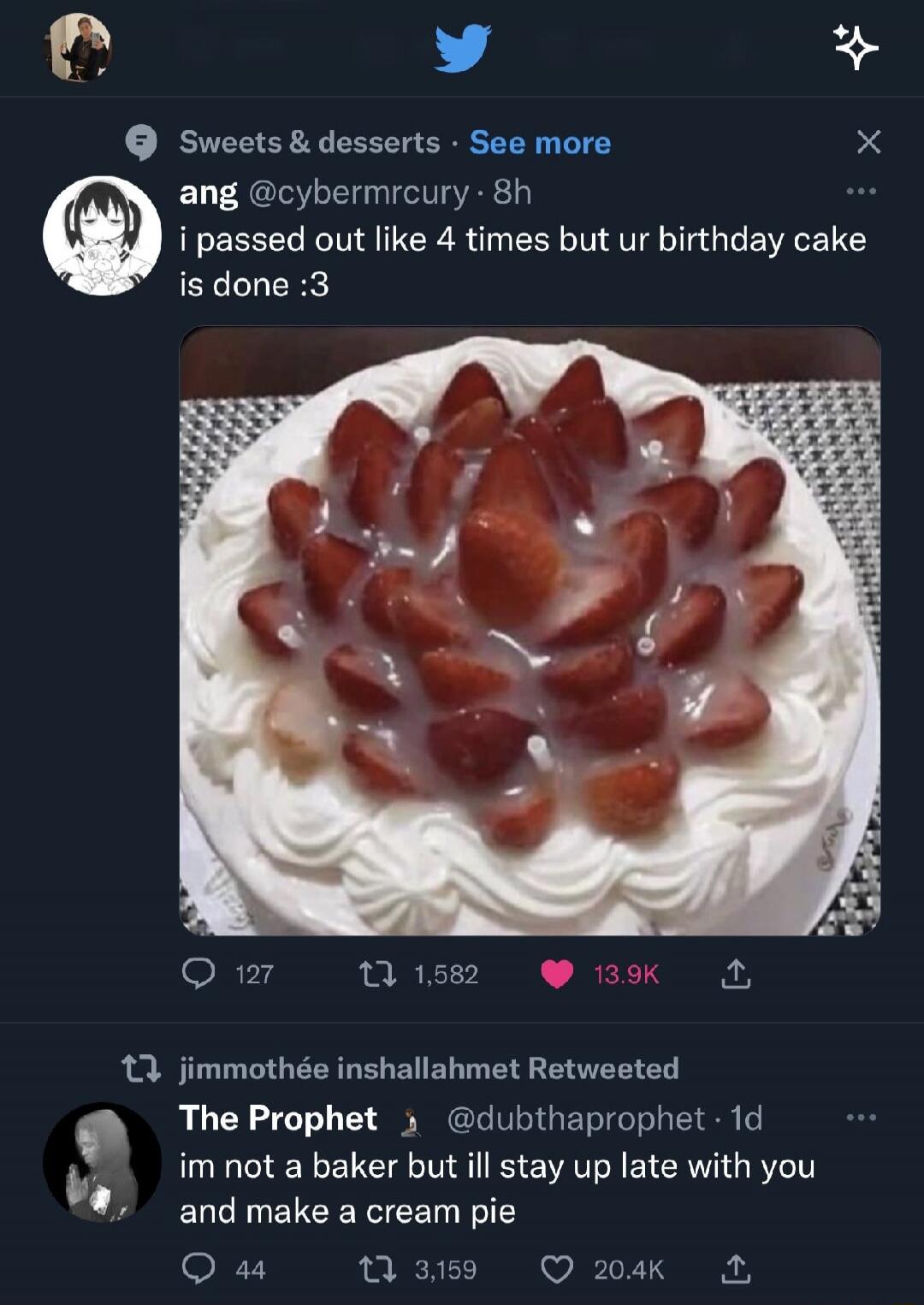Open the three-dot menu on The Prophet's tweet
This screenshot has height=1305, width=924.
coord(861,1117)
